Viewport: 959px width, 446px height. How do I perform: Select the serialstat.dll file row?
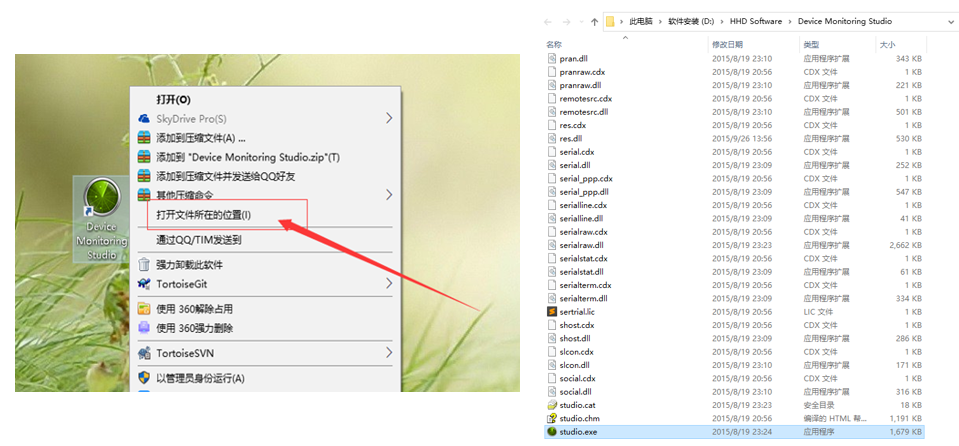[x=734, y=272]
